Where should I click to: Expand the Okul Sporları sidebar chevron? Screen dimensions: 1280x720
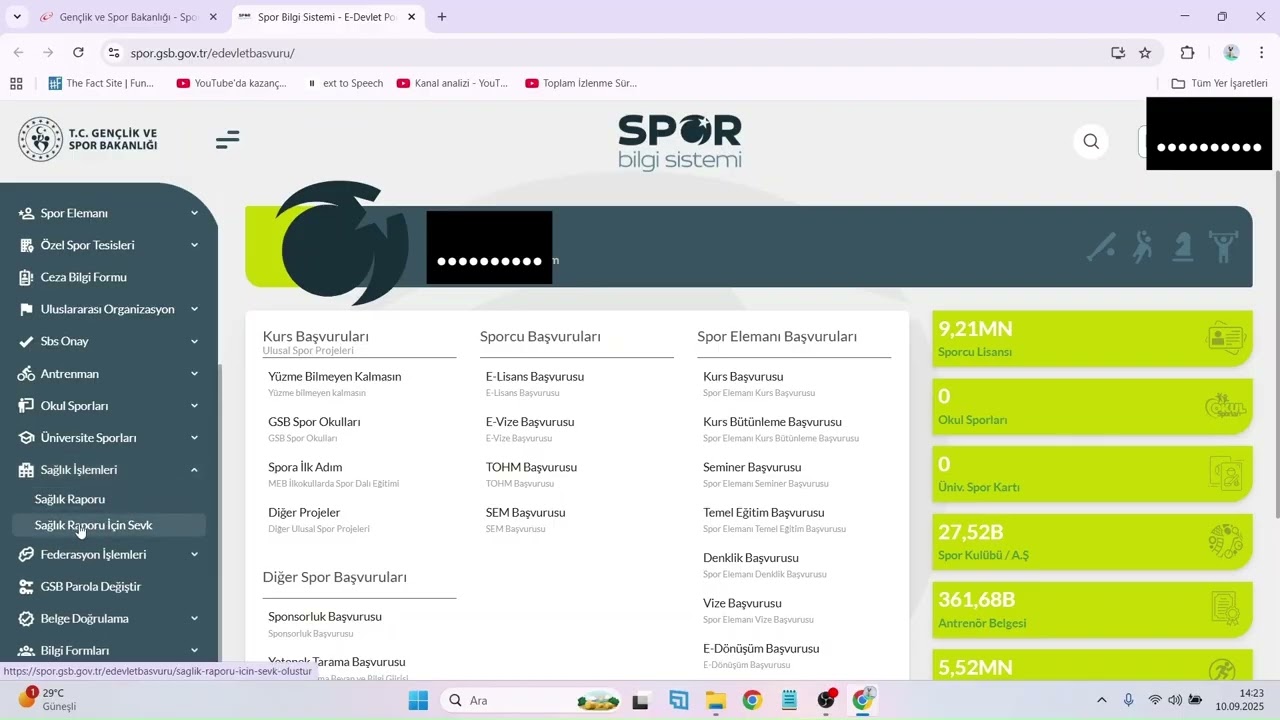coord(194,406)
